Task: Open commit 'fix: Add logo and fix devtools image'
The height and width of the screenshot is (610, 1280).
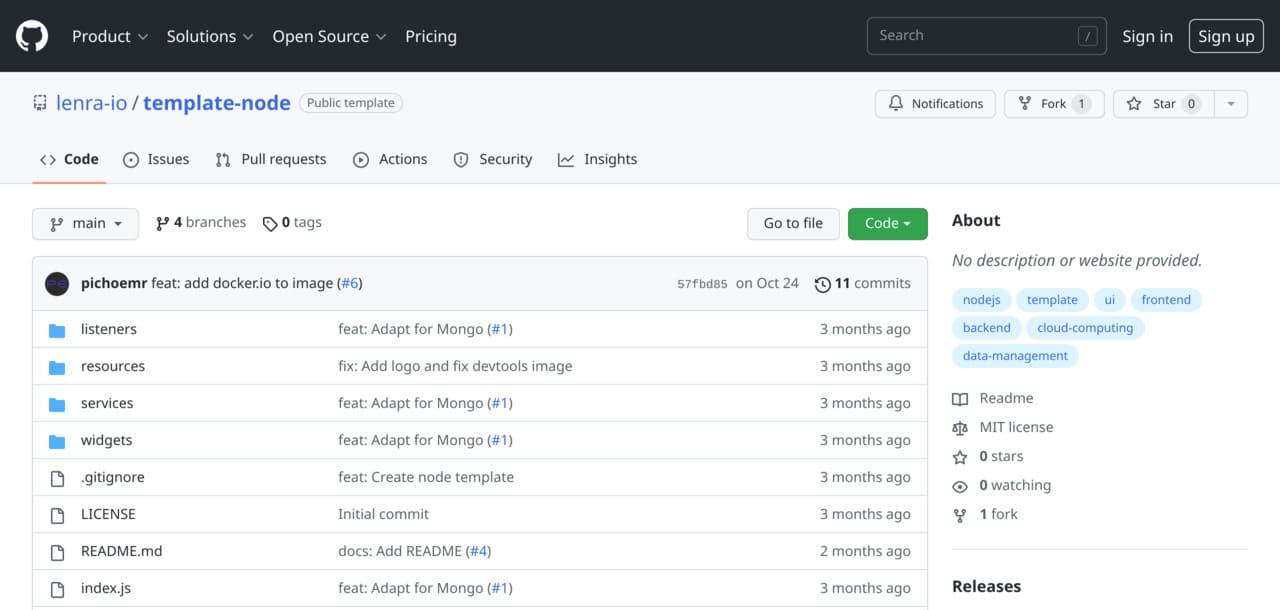Action: coord(455,367)
